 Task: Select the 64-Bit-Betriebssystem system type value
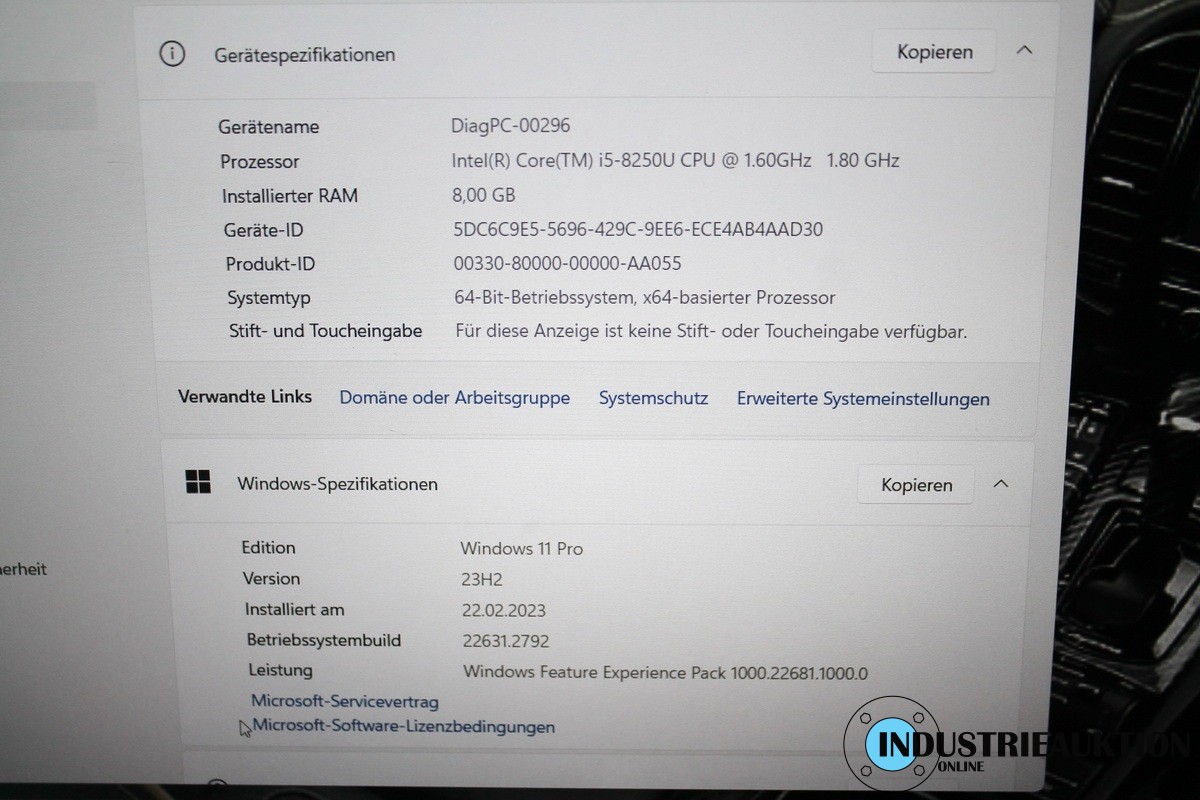tap(645, 298)
